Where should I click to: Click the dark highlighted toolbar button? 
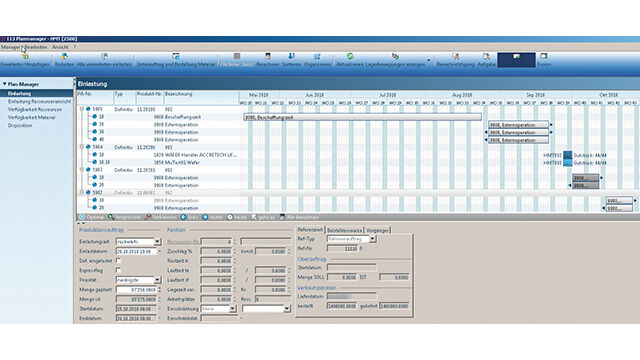tap(516, 60)
